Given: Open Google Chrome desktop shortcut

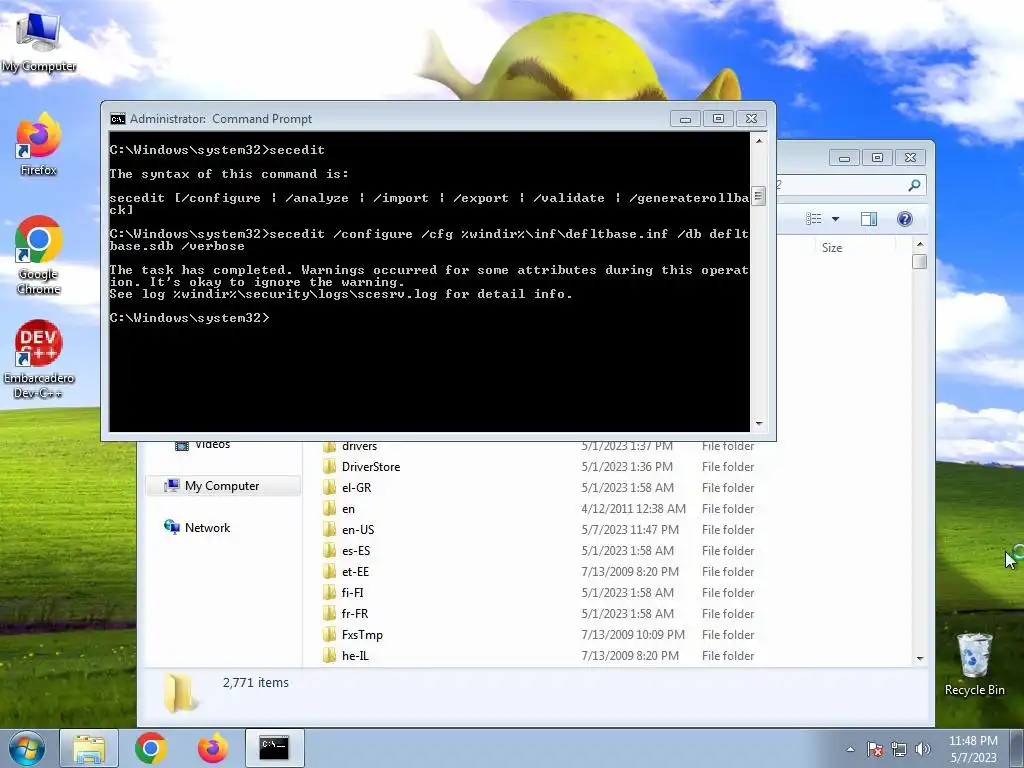Looking at the screenshot, I should (x=39, y=255).
